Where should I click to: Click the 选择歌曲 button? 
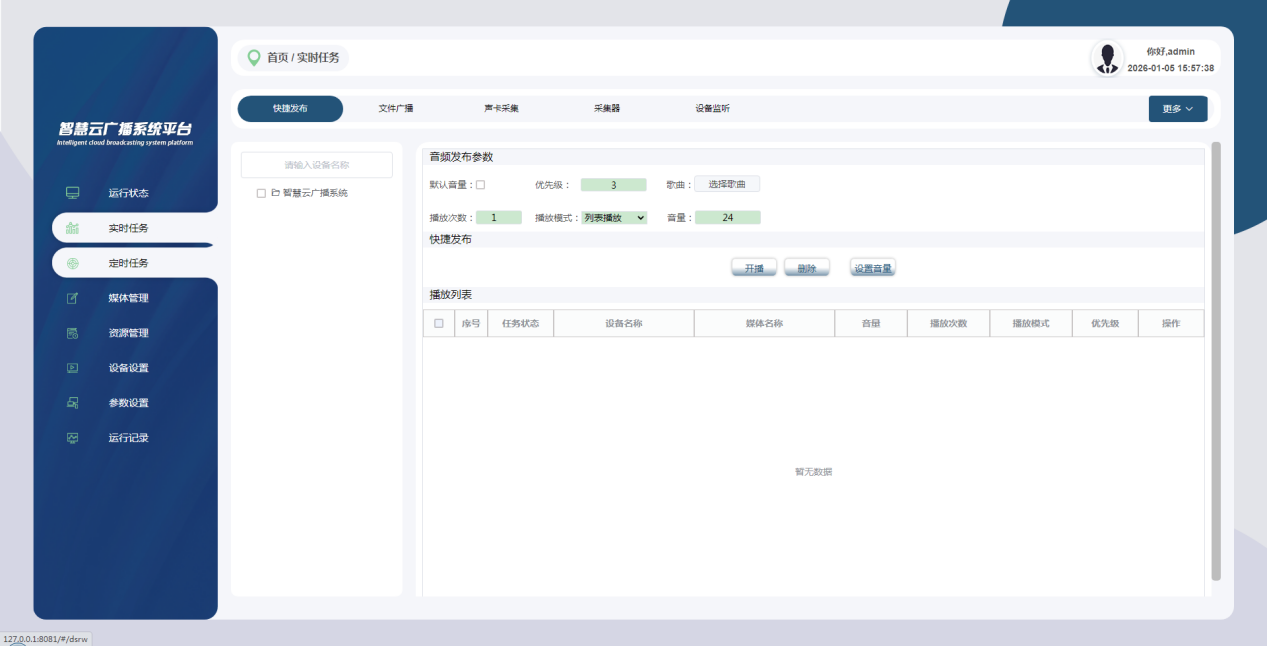coord(727,185)
